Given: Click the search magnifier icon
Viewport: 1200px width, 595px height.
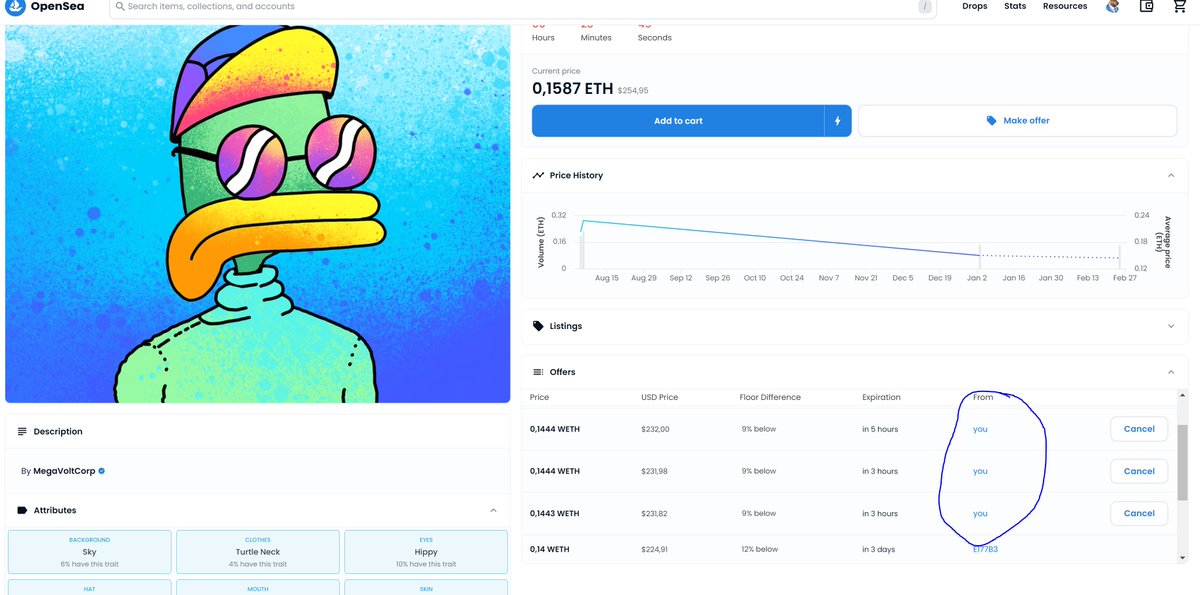Looking at the screenshot, I should click(120, 6).
